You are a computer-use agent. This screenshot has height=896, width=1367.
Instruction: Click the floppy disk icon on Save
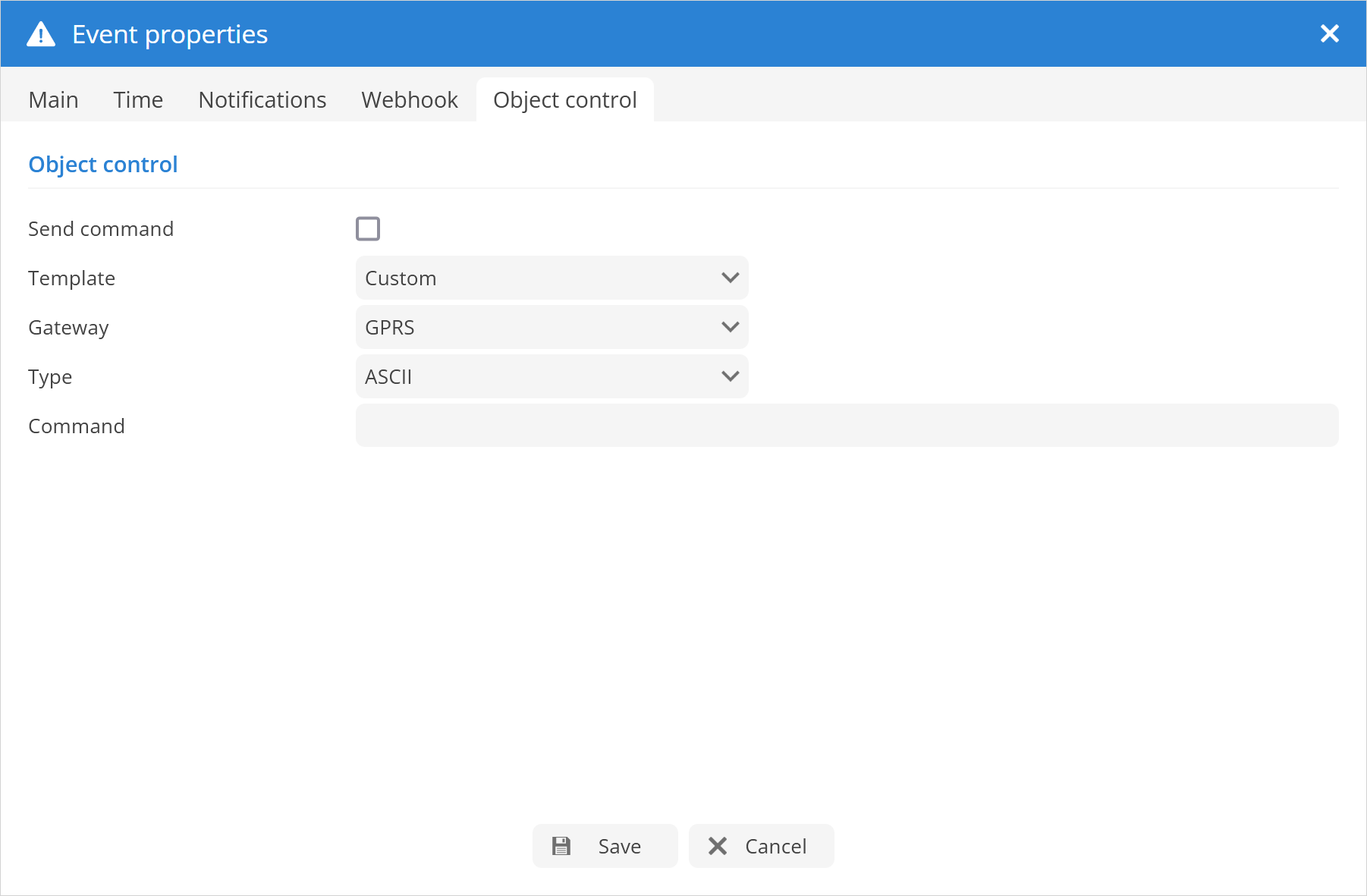point(561,846)
